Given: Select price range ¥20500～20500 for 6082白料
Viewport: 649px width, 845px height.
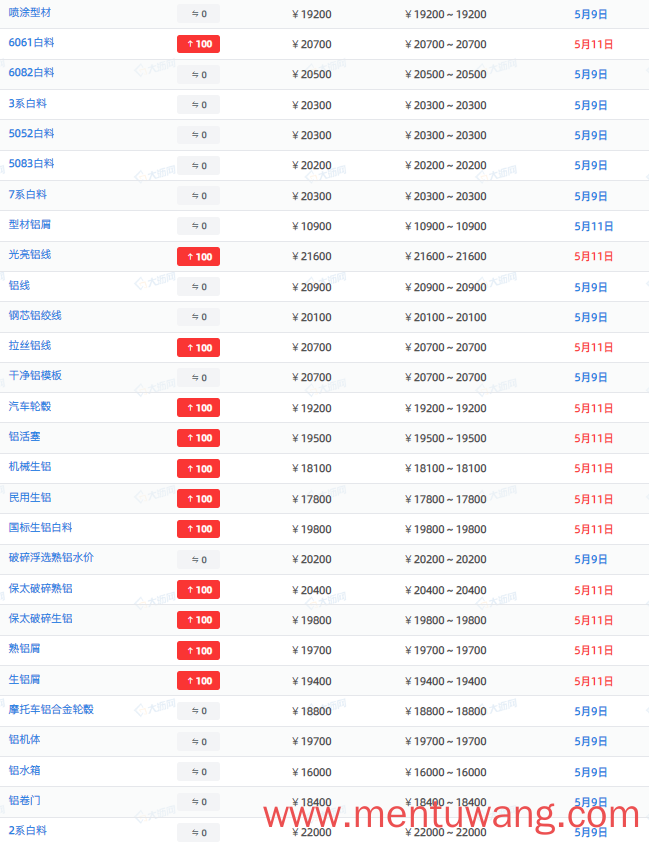Looking at the screenshot, I should click(x=446, y=74).
